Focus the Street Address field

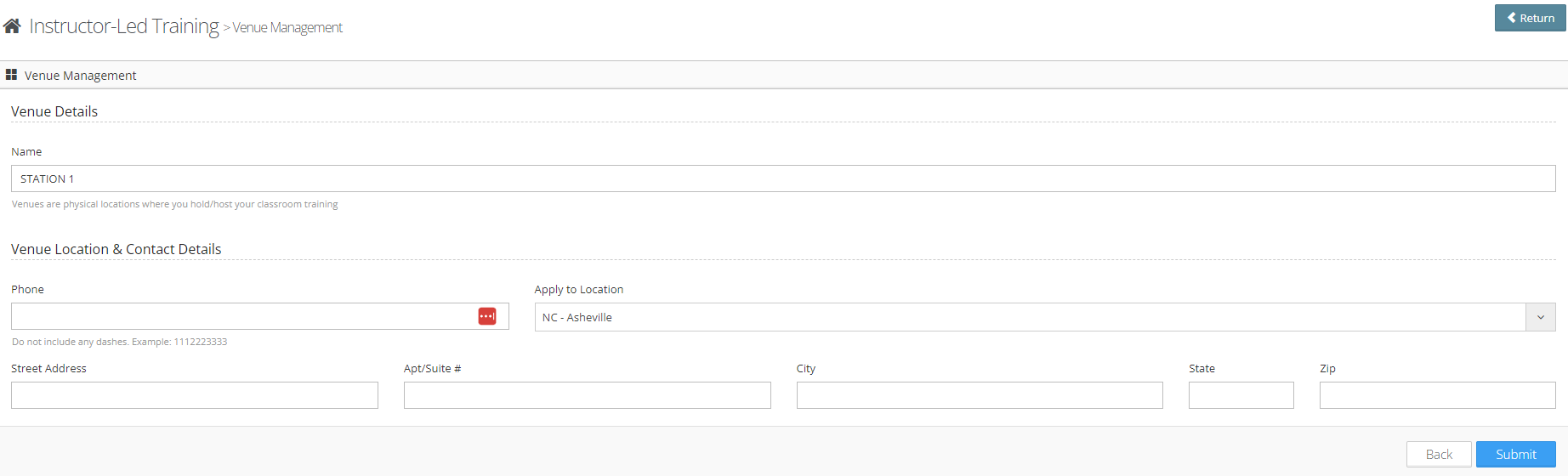pos(194,395)
